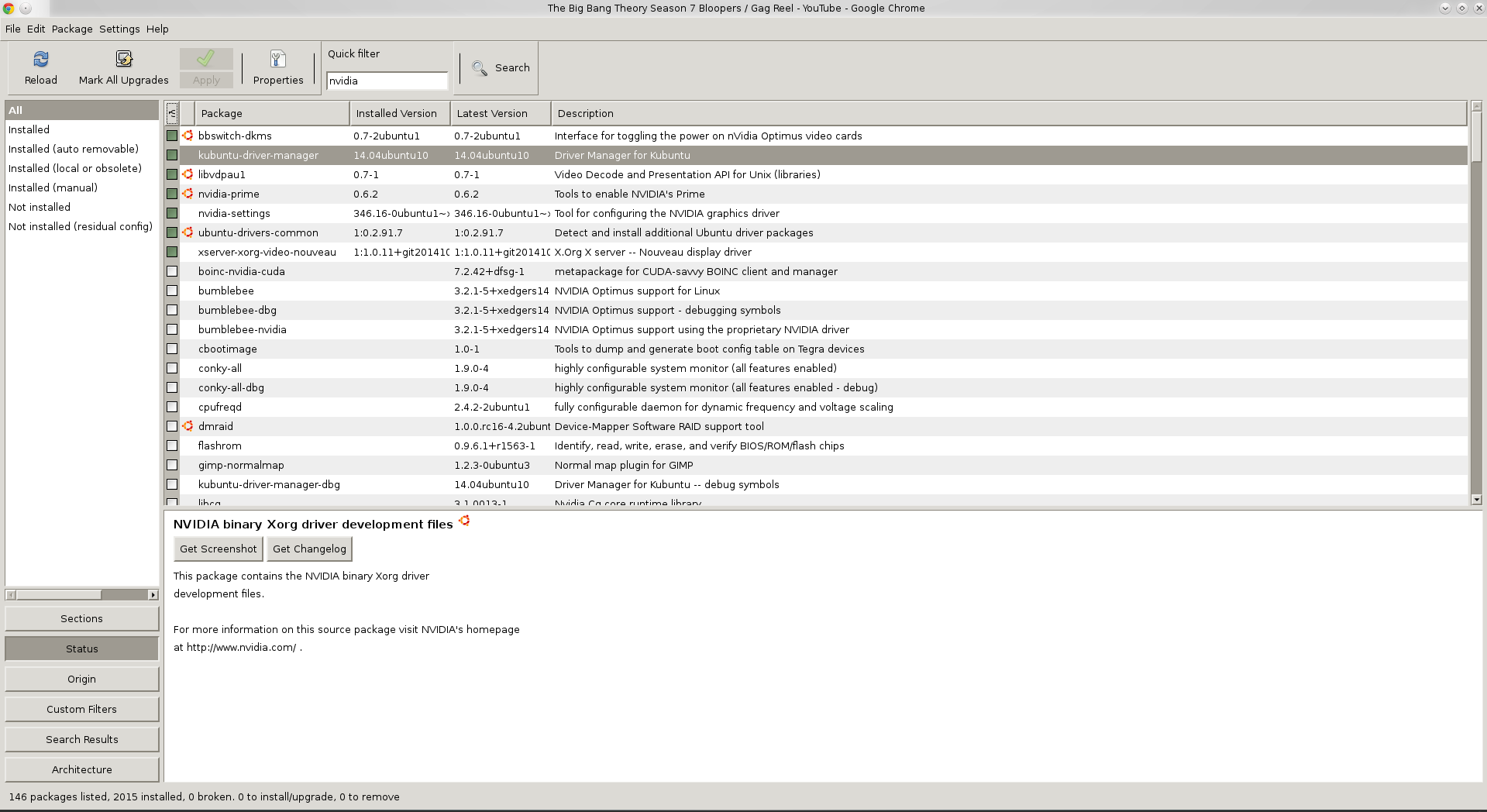Click the Apply checkmark icon
Image resolution: width=1487 pixels, height=812 pixels.
click(206, 59)
